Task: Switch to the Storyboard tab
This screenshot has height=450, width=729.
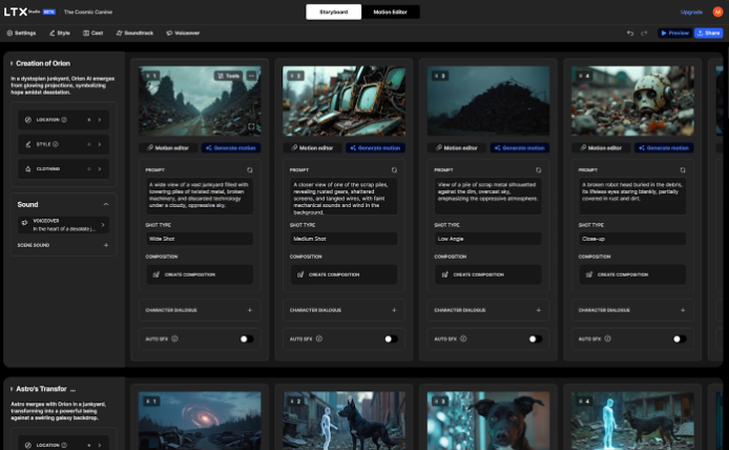Action: click(x=333, y=12)
